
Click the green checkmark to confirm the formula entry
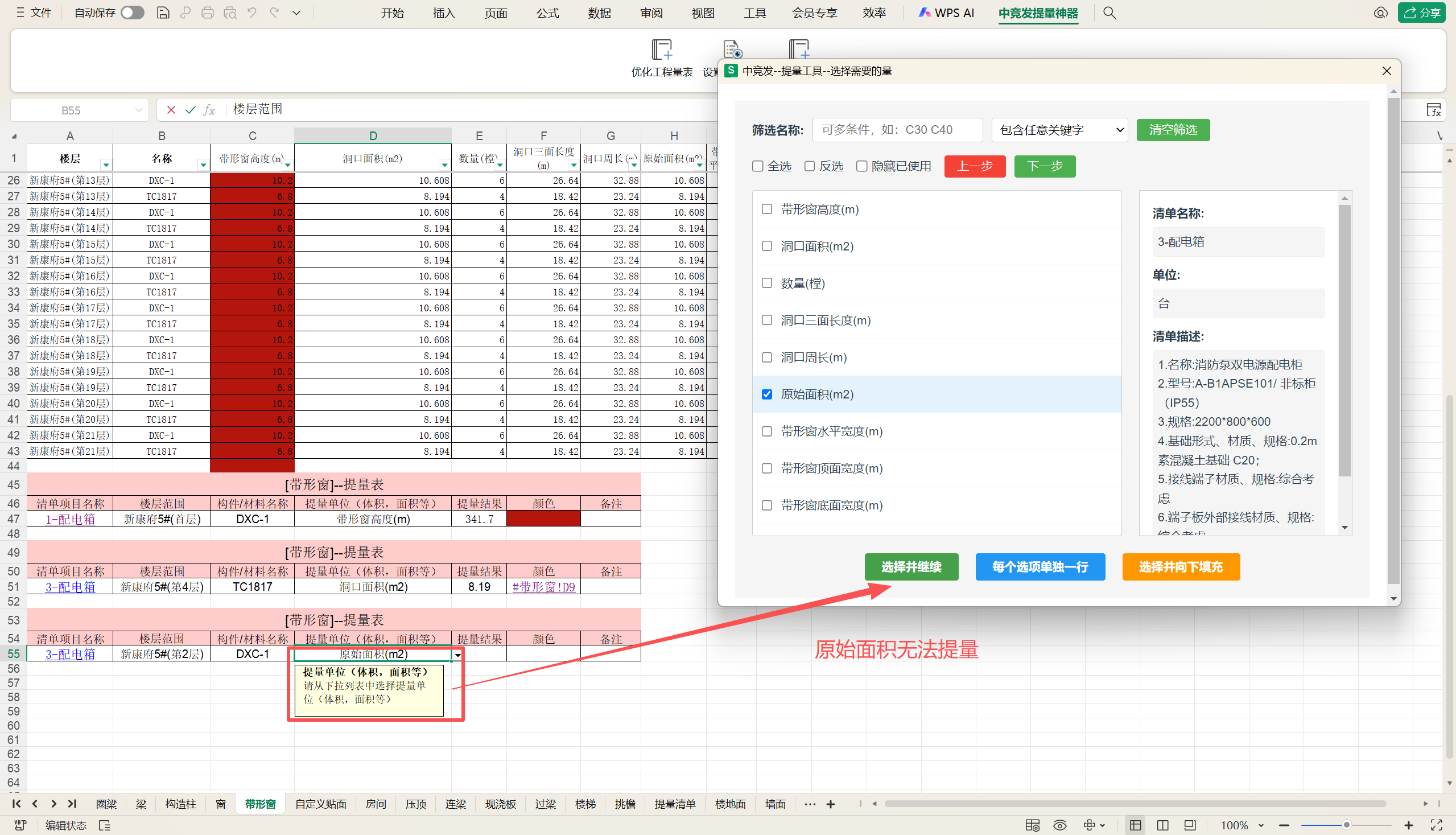tap(189, 109)
